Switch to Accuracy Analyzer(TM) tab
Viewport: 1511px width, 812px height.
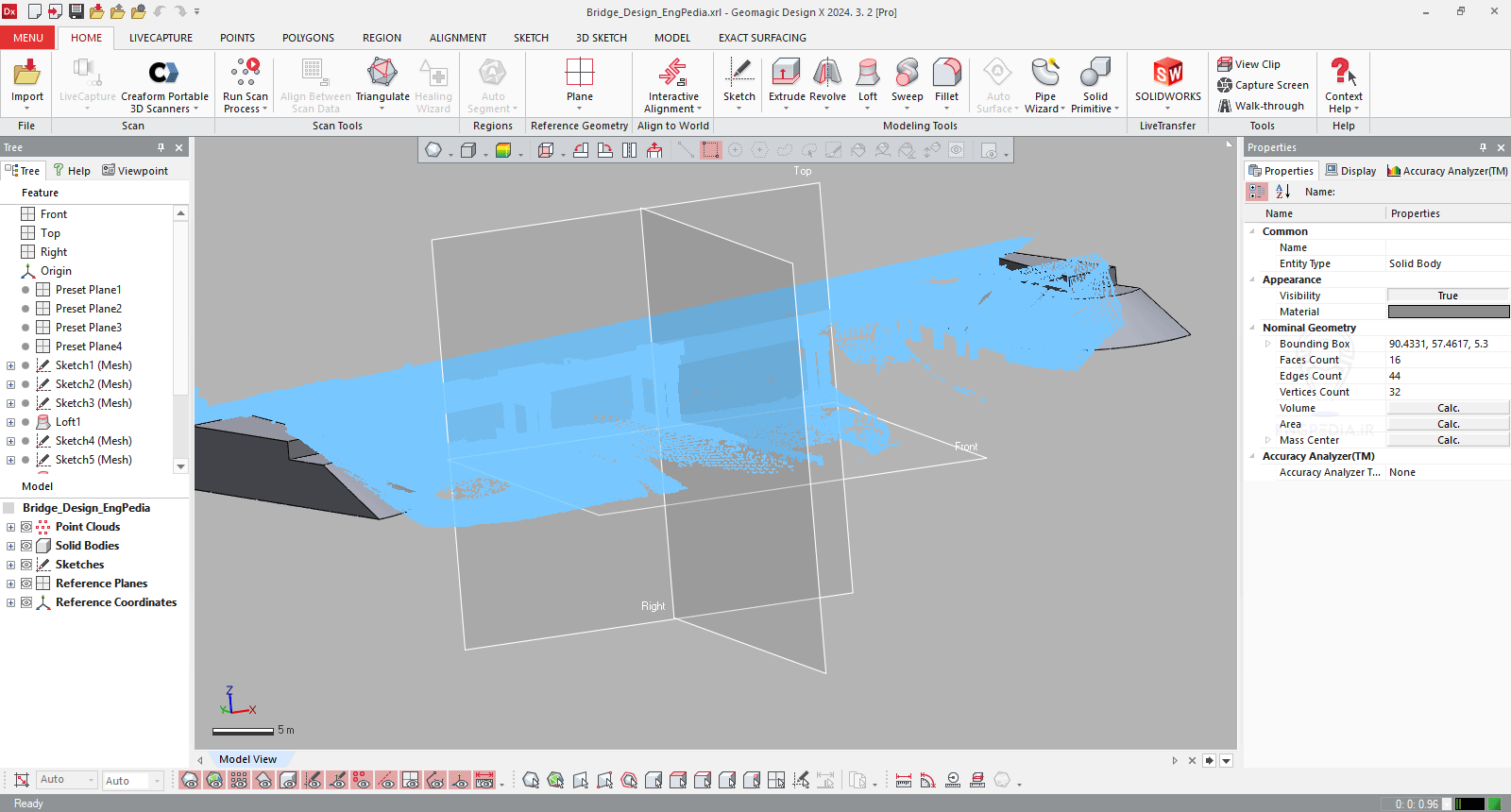tap(1447, 171)
